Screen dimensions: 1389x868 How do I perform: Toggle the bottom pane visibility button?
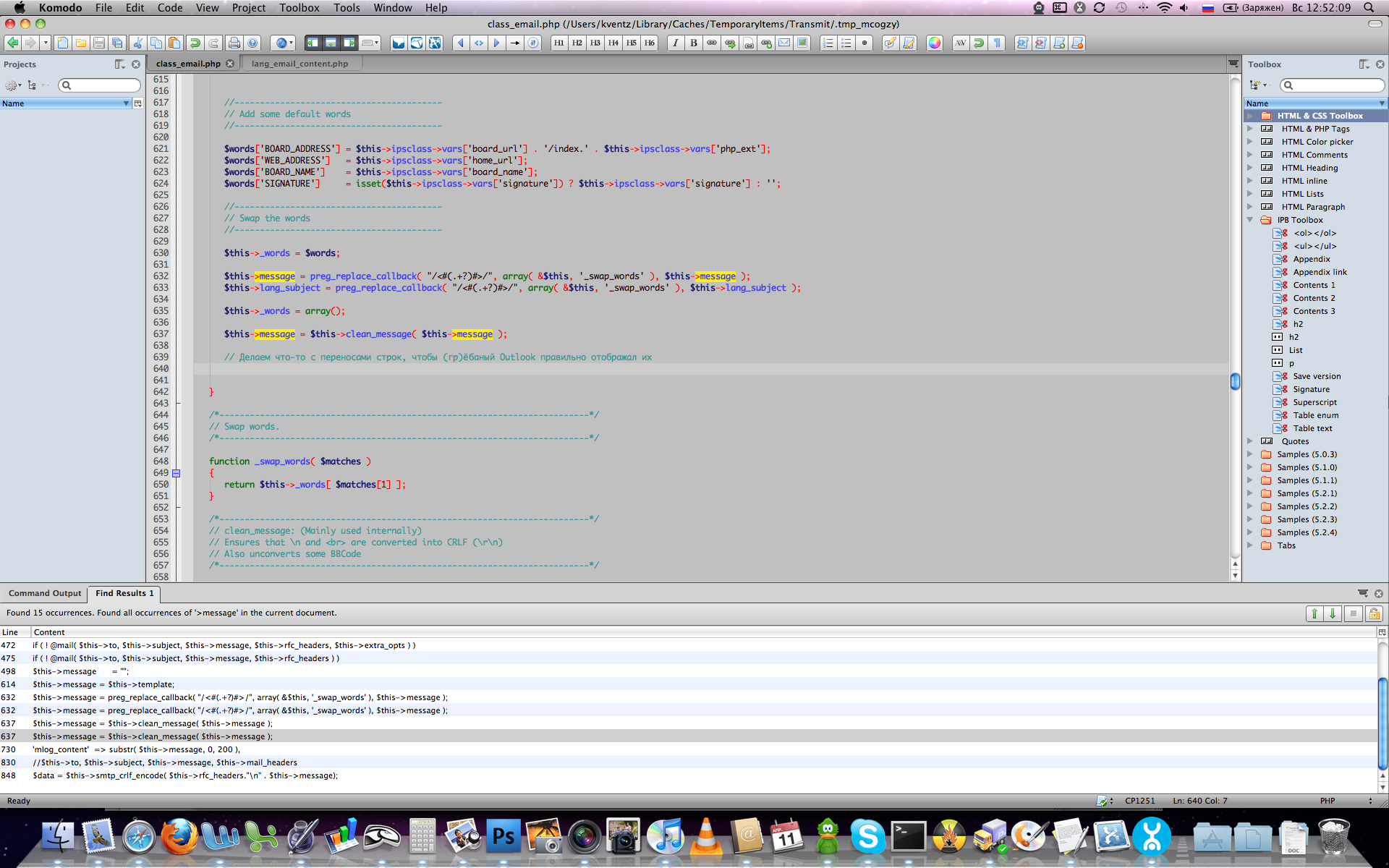(331, 43)
